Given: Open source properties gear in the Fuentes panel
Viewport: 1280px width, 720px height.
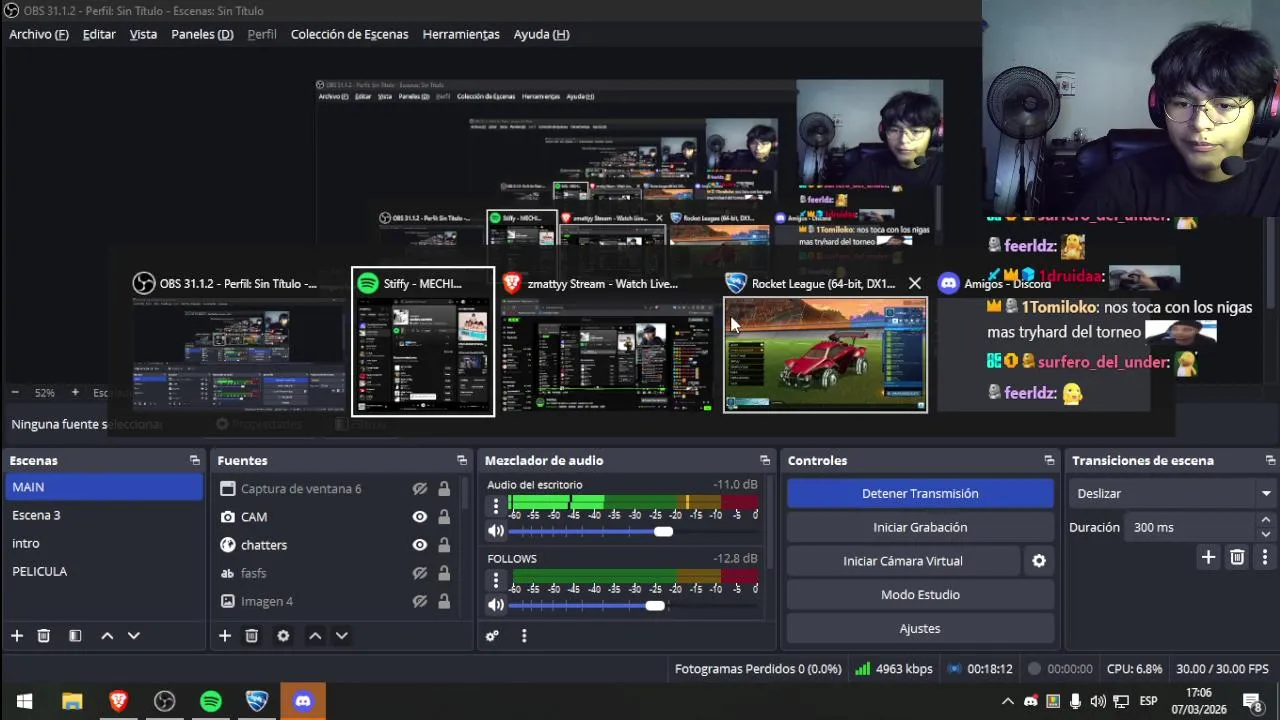Looking at the screenshot, I should tap(283, 636).
